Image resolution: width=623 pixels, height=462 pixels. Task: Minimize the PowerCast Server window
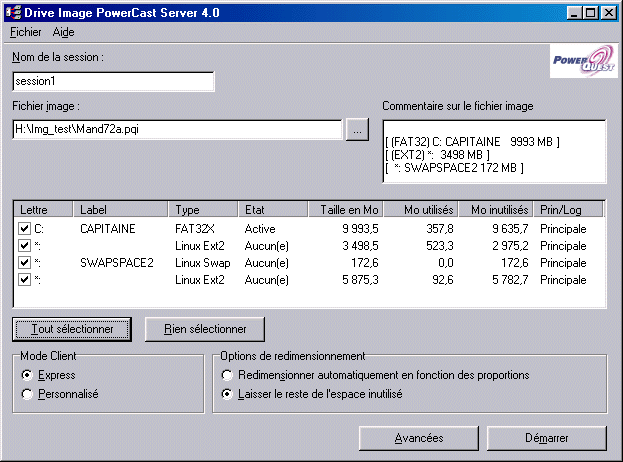click(574, 13)
